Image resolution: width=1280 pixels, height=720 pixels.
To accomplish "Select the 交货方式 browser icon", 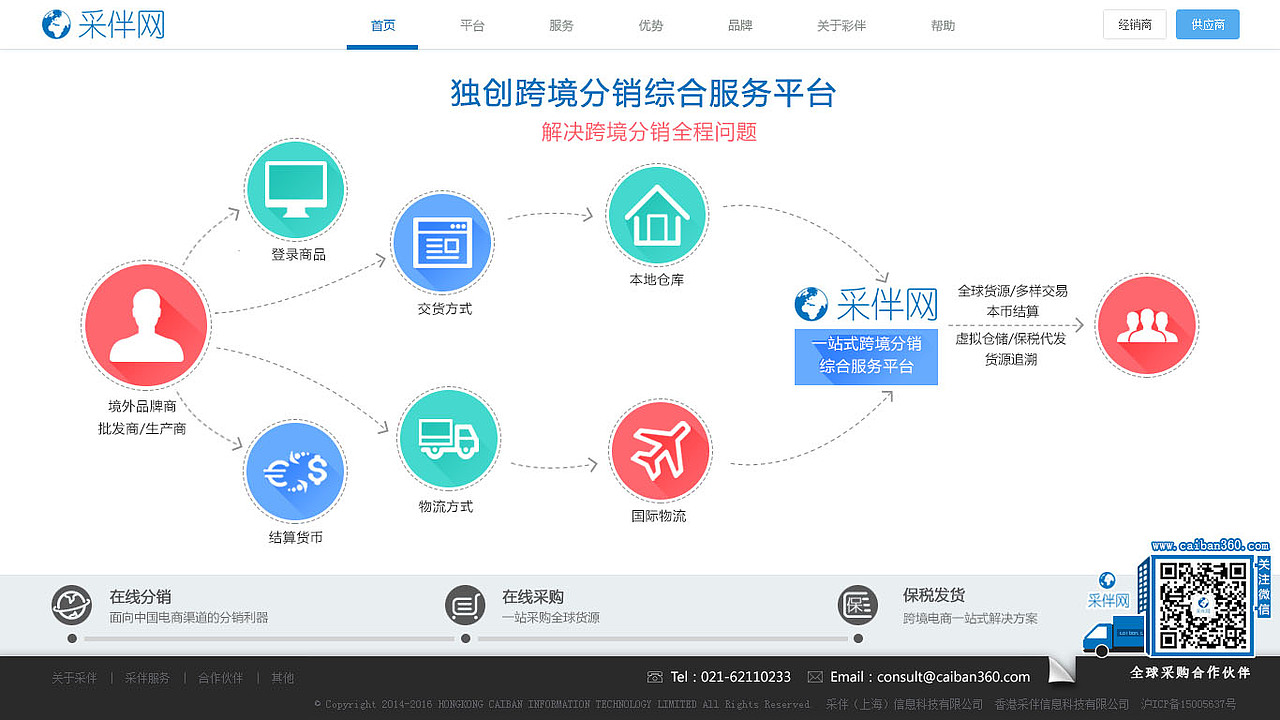I will pyautogui.click(x=443, y=242).
